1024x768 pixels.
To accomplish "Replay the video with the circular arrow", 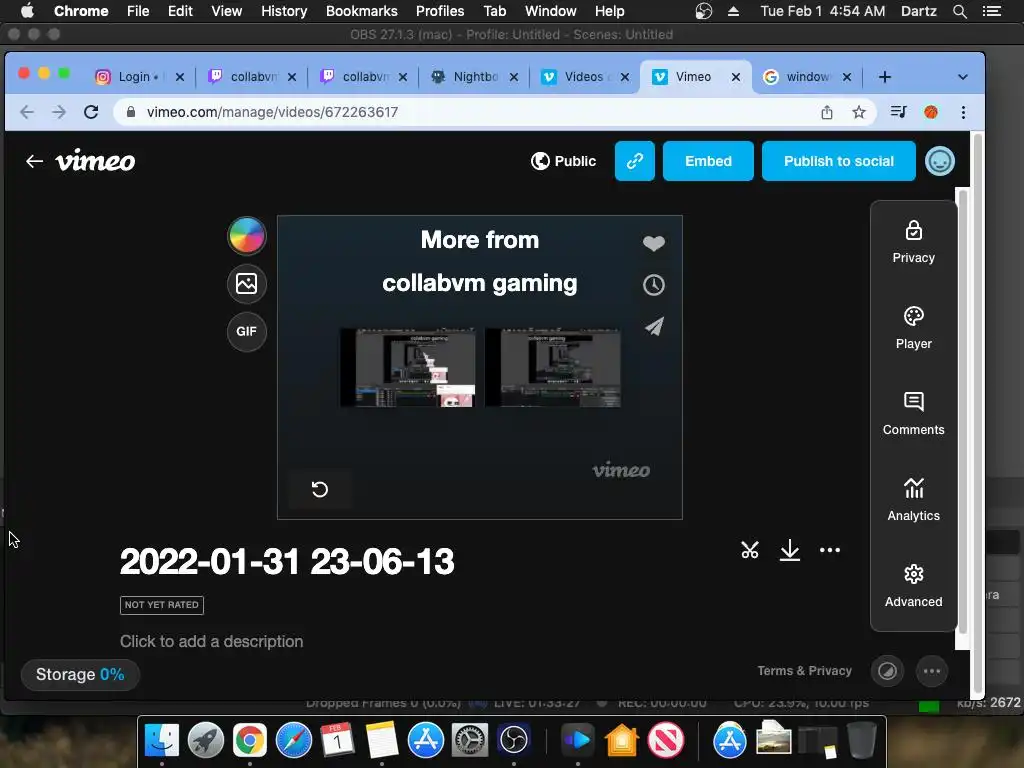I will [x=319, y=489].
